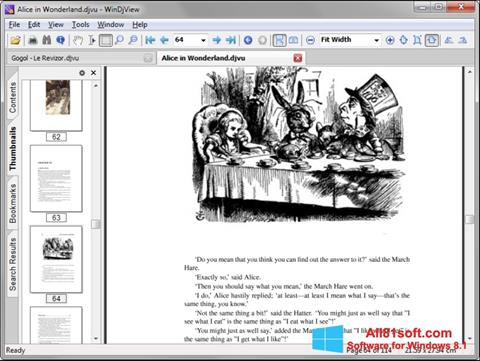Click the Print icon in toolbar
This screenshot has height=361, width=480.
pos(33,40)
